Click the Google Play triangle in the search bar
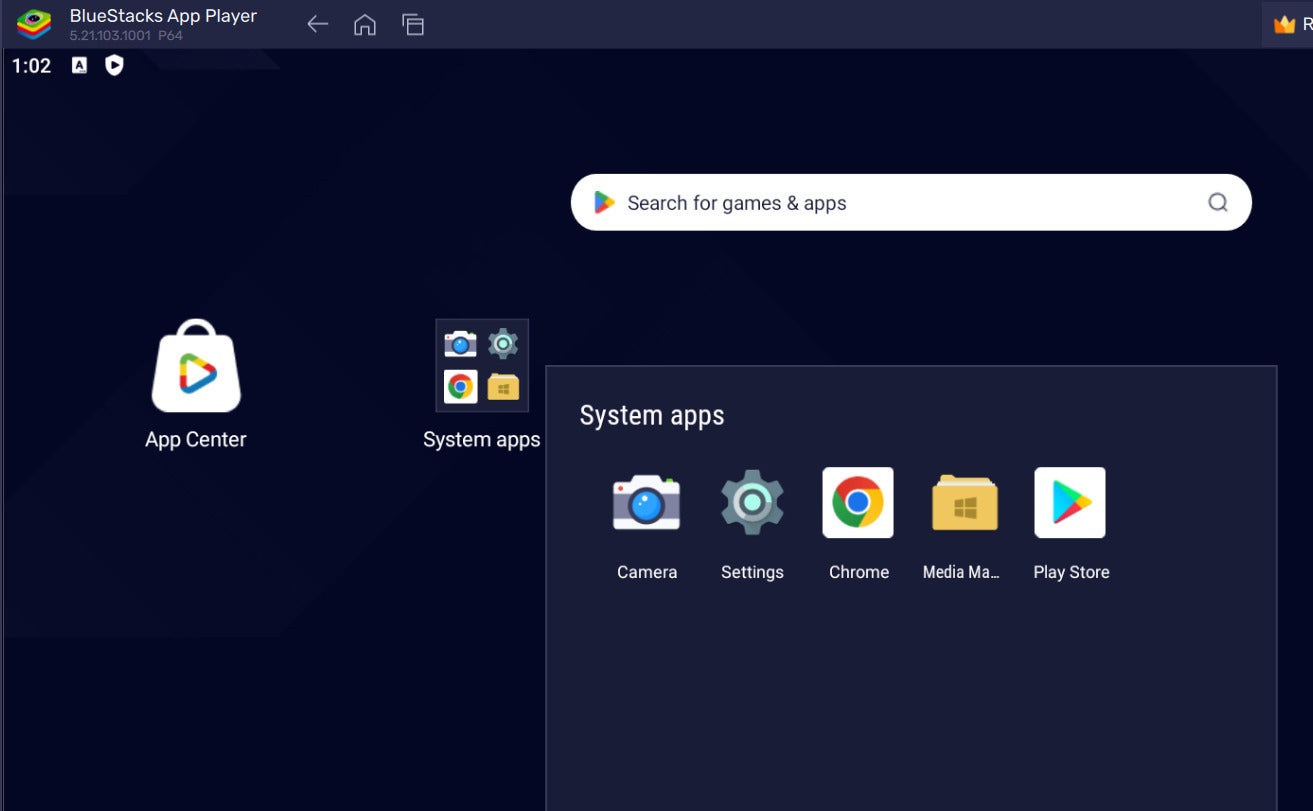The width and height of the screenshot is (1313, 811). [x=603, y=202]
